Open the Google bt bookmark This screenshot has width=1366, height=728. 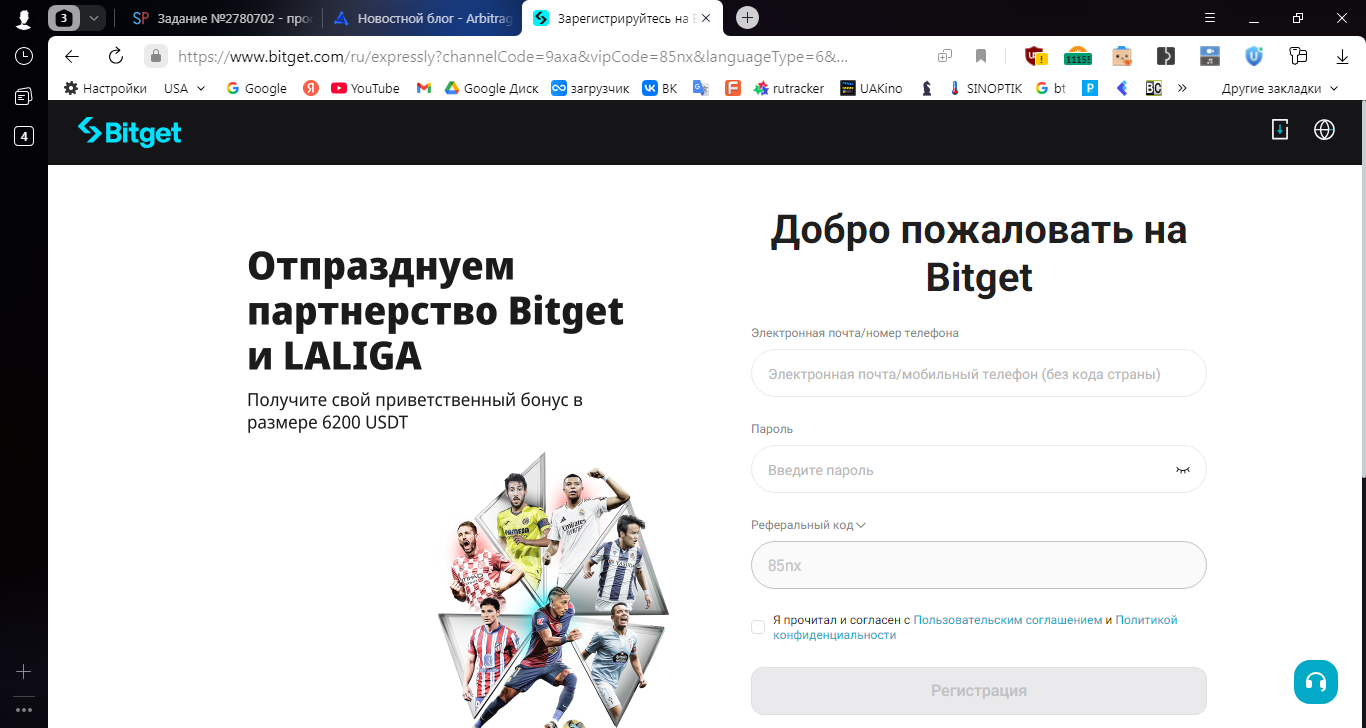(1051, 88)
